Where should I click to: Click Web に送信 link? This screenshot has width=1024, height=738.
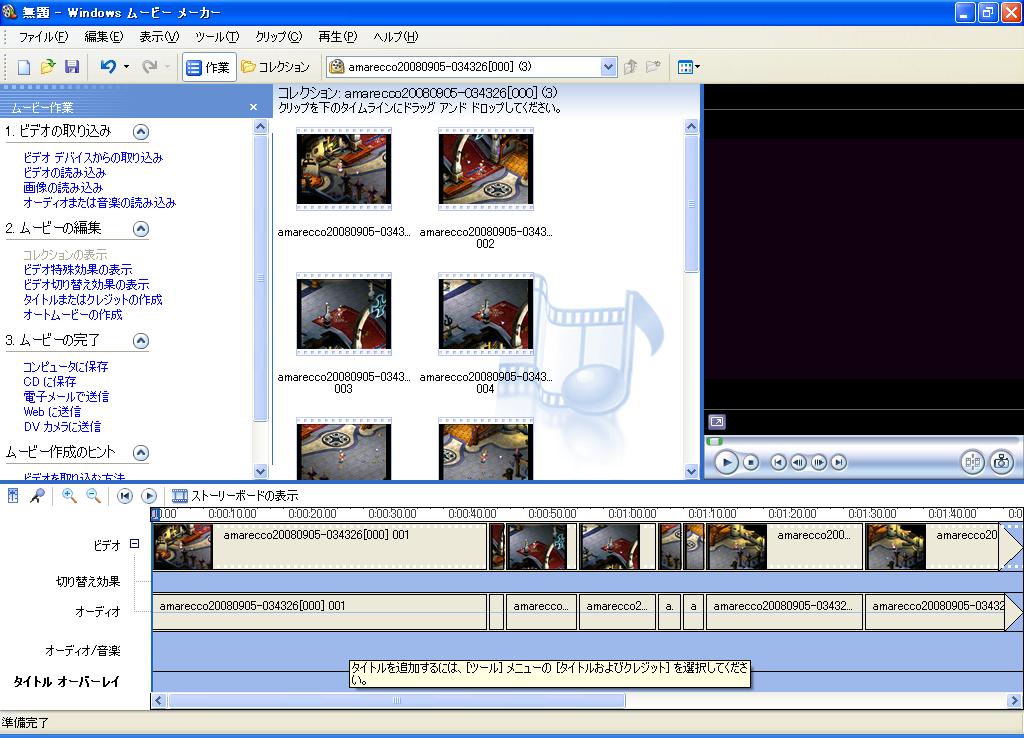52,411
